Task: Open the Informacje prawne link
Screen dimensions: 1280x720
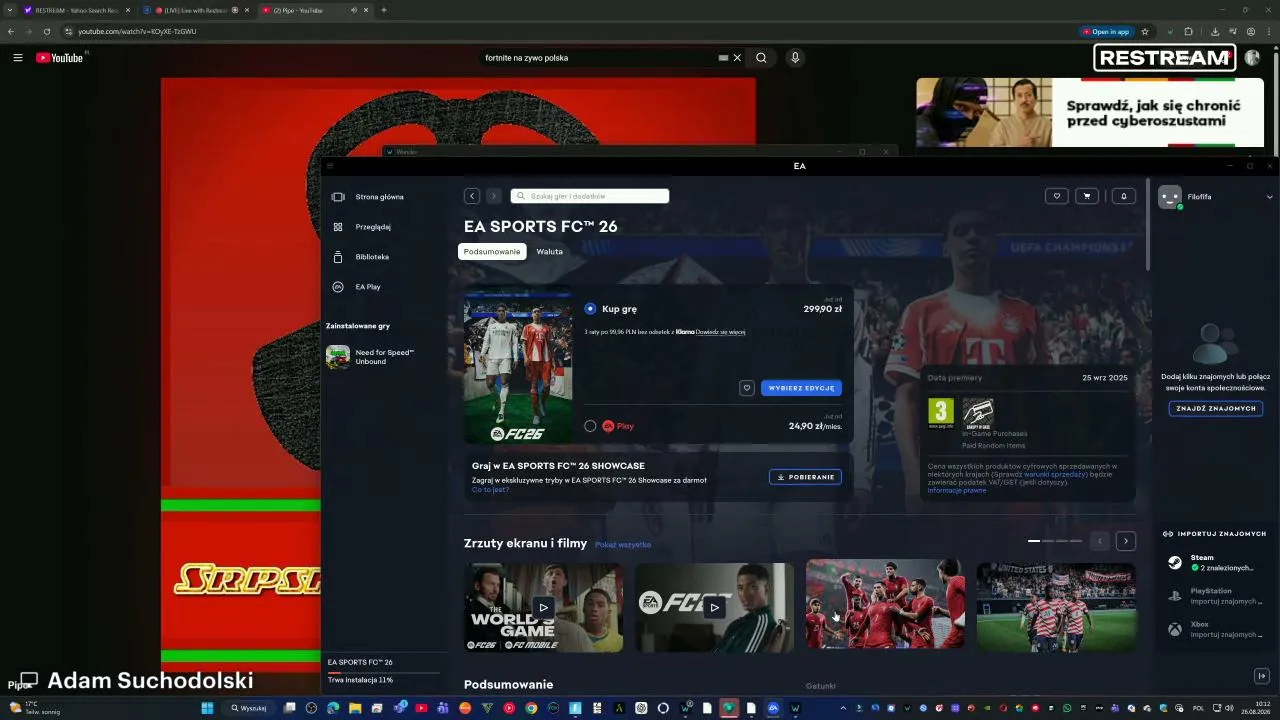Action: pos(957,490)
